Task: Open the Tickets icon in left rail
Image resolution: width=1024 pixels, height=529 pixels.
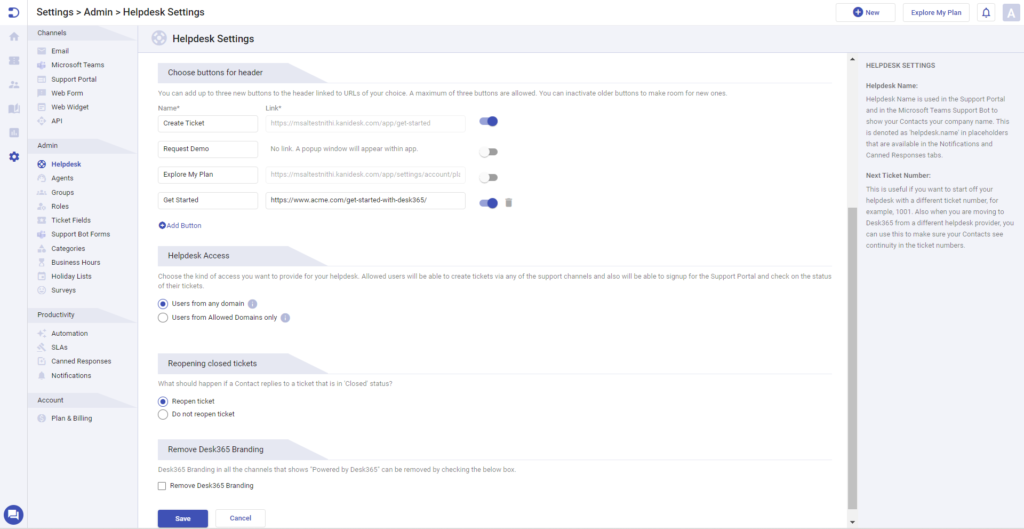Action: [14, 61]
